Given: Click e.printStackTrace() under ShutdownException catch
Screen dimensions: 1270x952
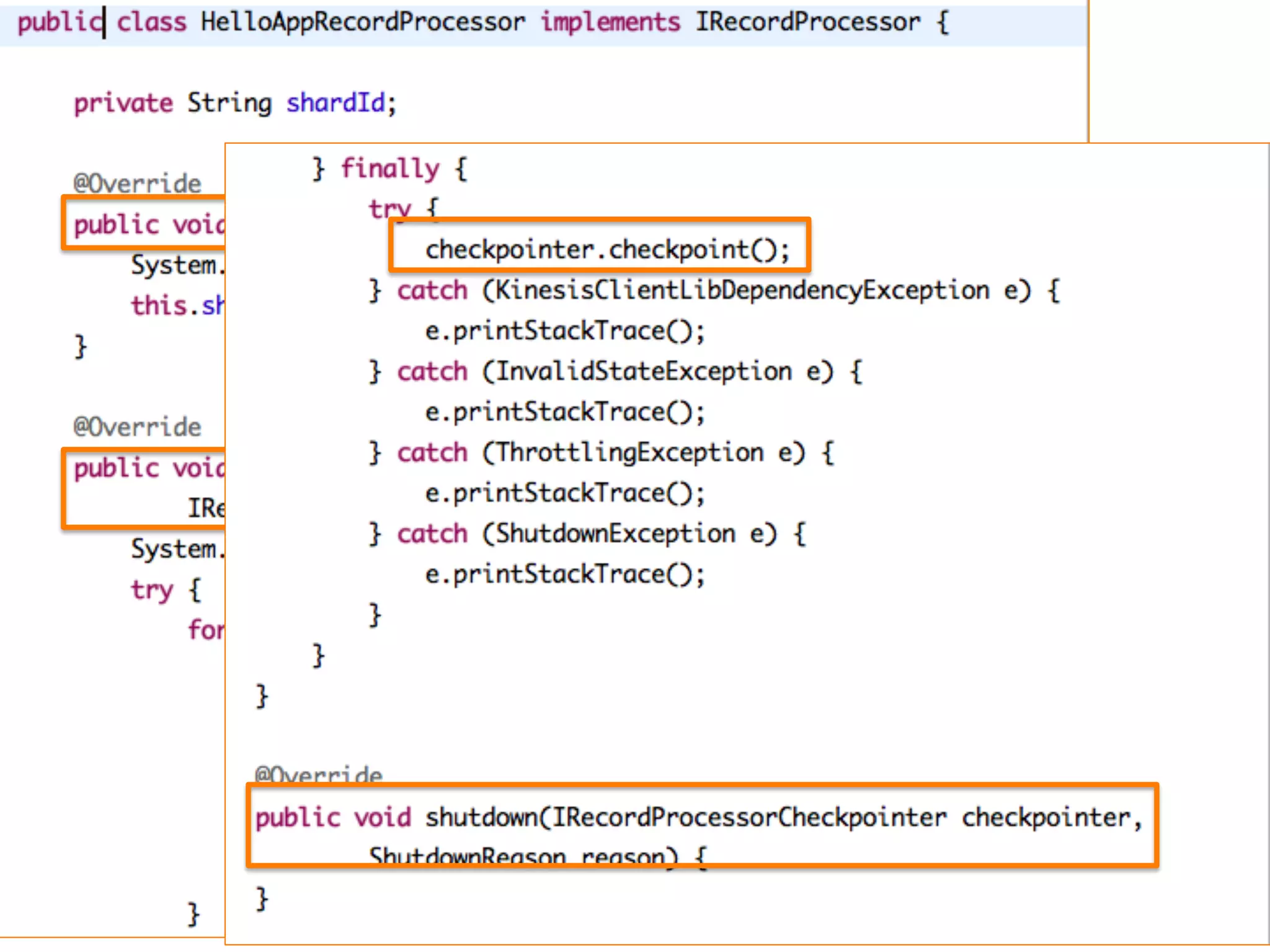Looking at the screenshot, I should pyautogui.click(x=565, y=575).
